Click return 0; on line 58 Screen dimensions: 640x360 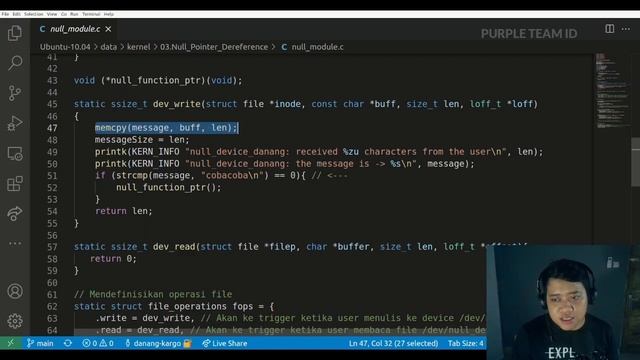point(113,259)
